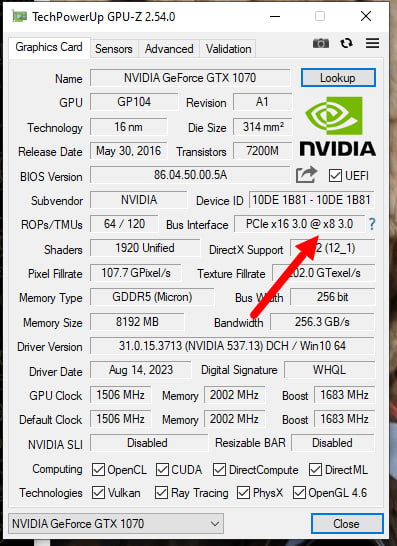Toggle the UEFI checkbox

[x=335, y=176]
